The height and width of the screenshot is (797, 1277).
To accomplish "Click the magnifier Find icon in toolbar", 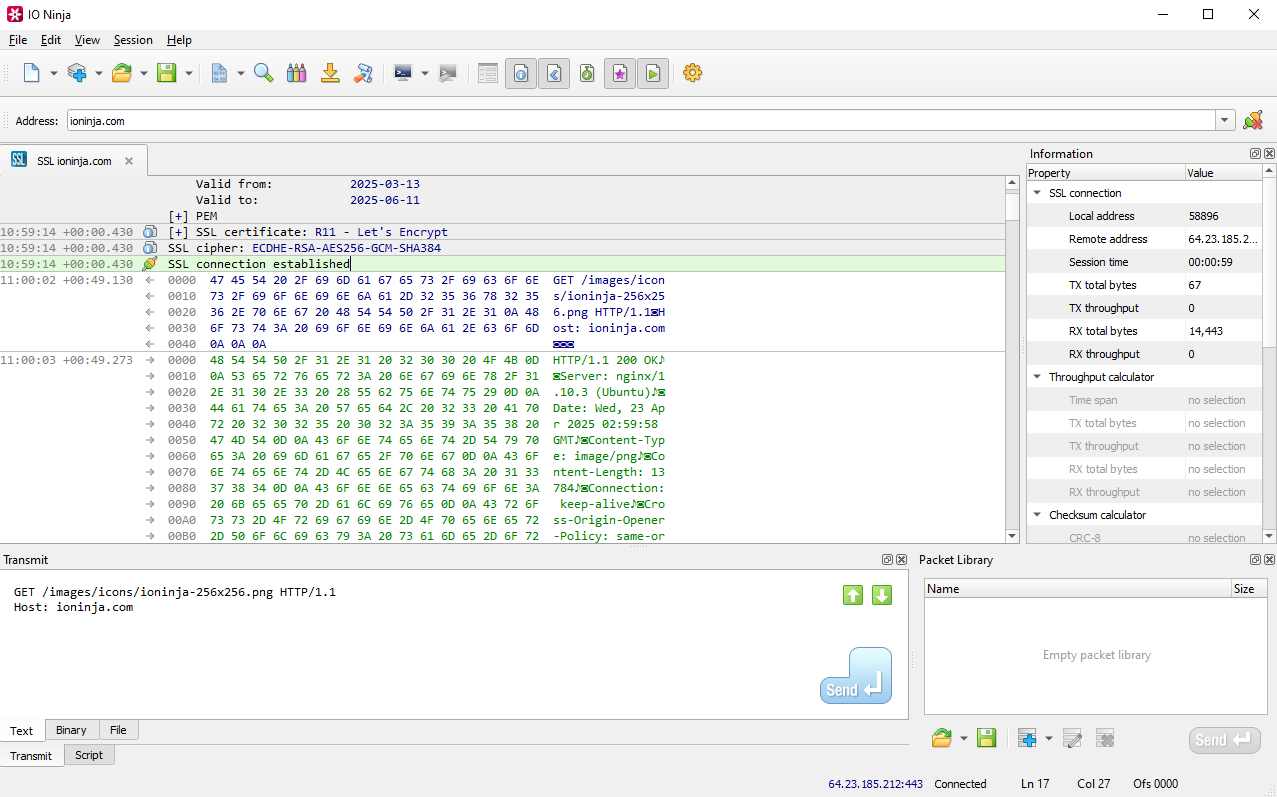I will (x=263, y=73).
